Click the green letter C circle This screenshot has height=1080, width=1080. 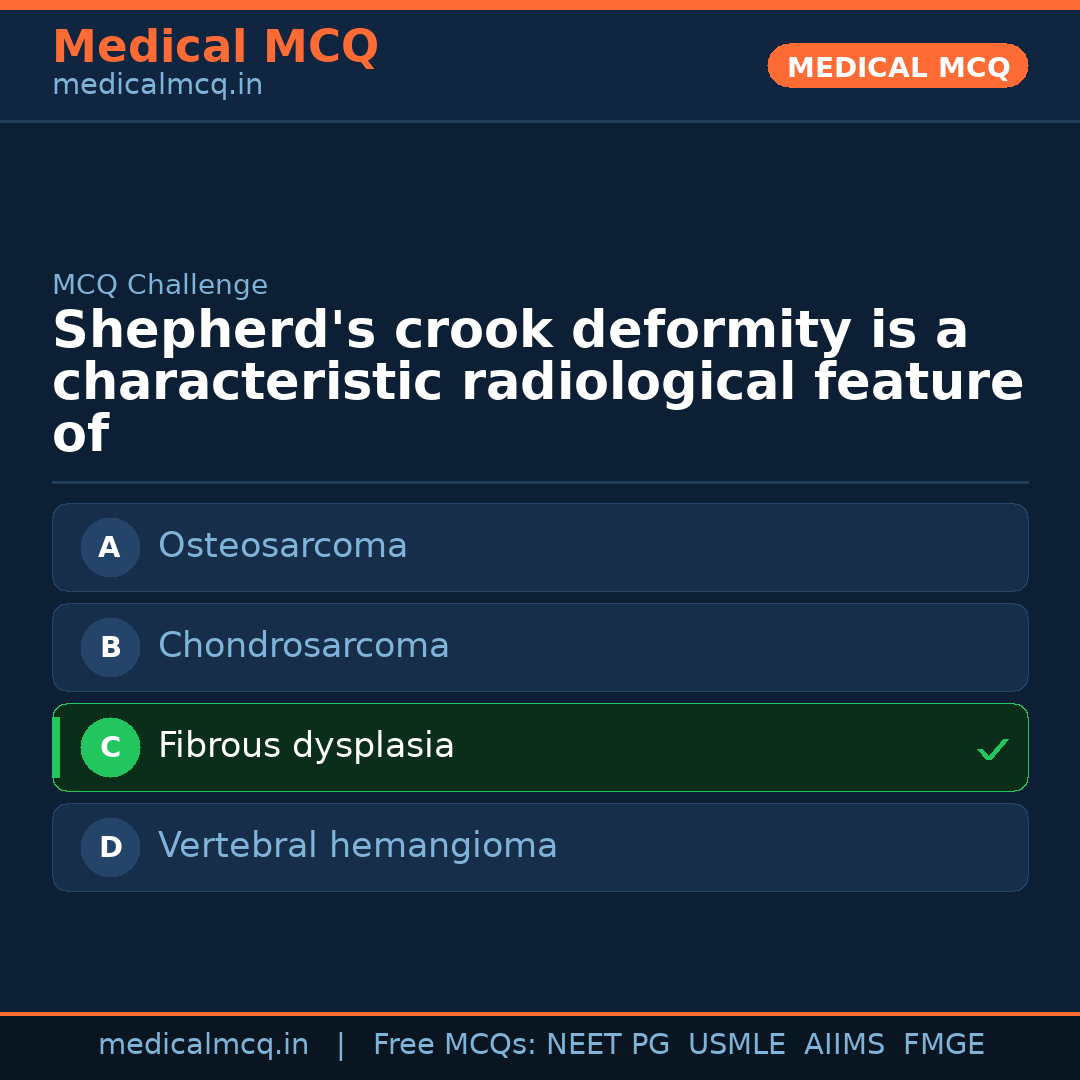point(110,747)
